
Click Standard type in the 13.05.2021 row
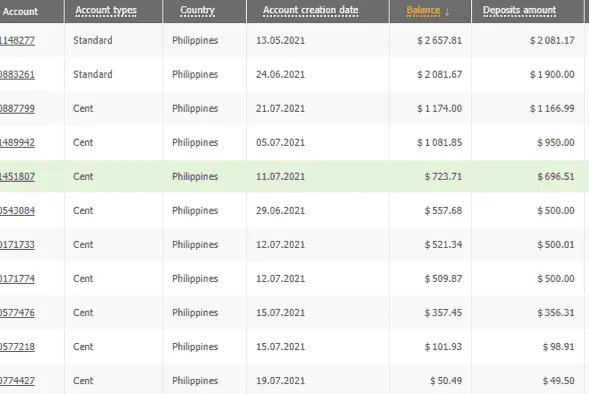92,41
